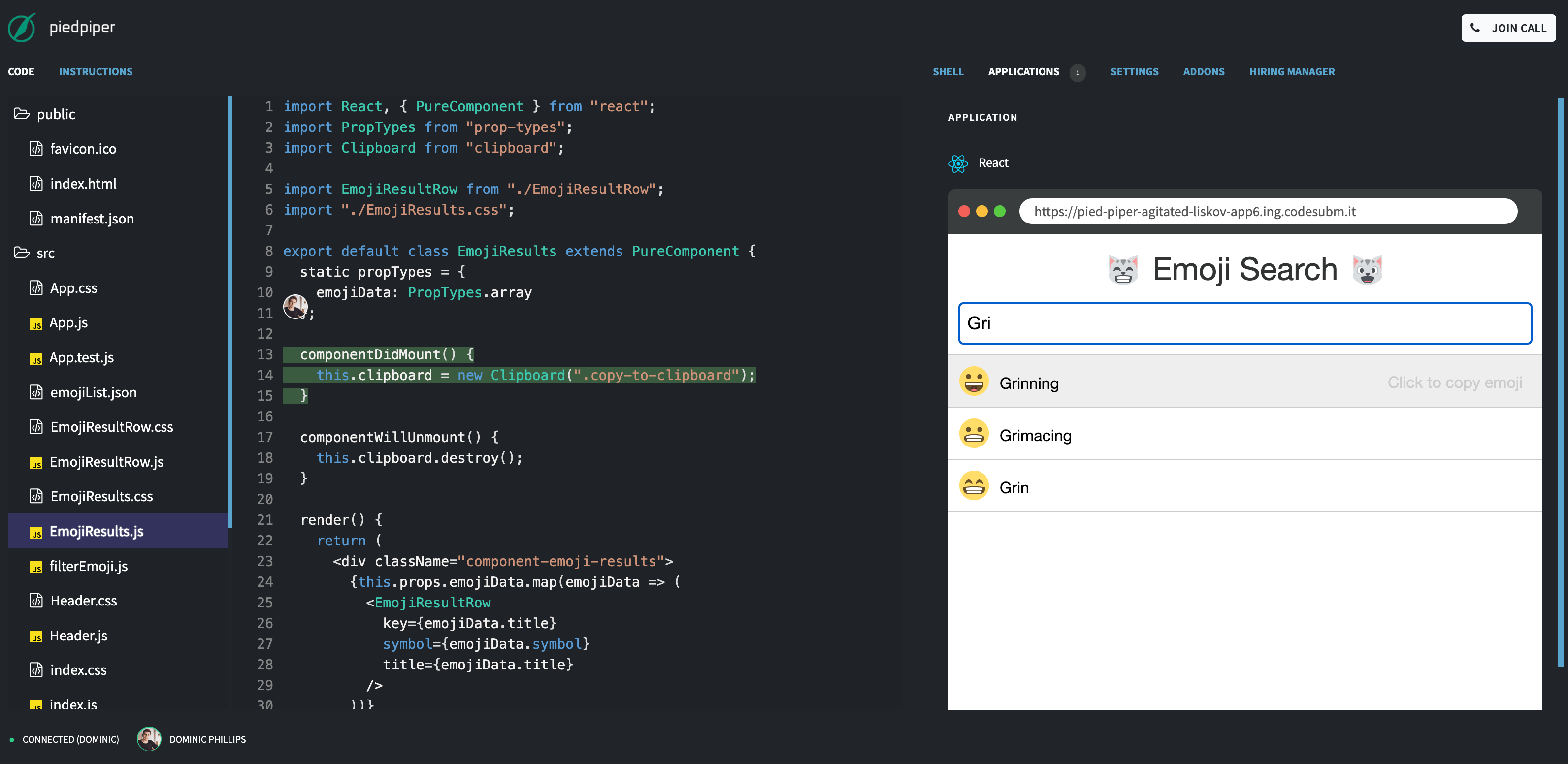Click the piedpiper logo
This screenshot has width=1568, height=764.
tap(22, 28)
